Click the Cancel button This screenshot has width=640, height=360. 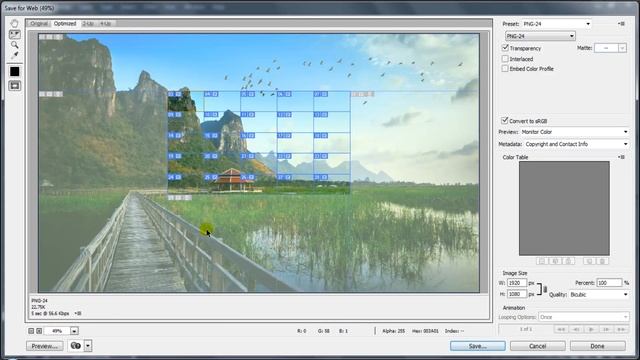click(x=538, y=346)
